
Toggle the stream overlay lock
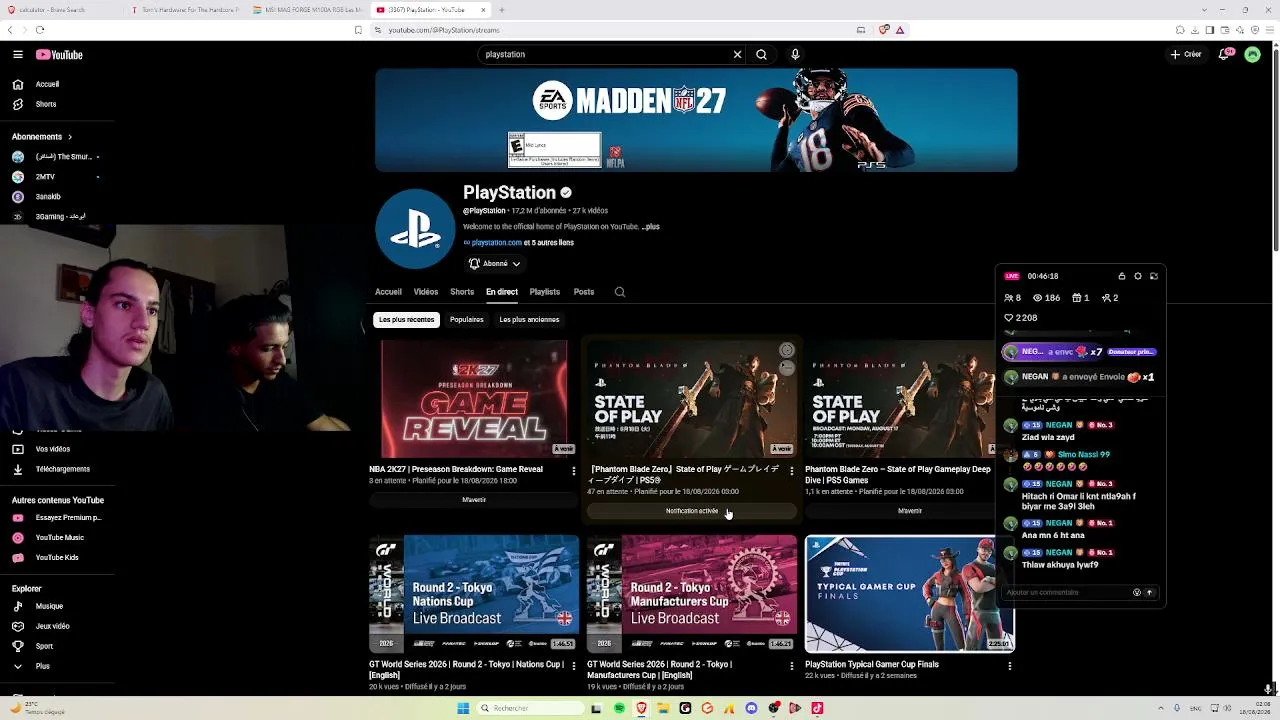pos(1122,276)
